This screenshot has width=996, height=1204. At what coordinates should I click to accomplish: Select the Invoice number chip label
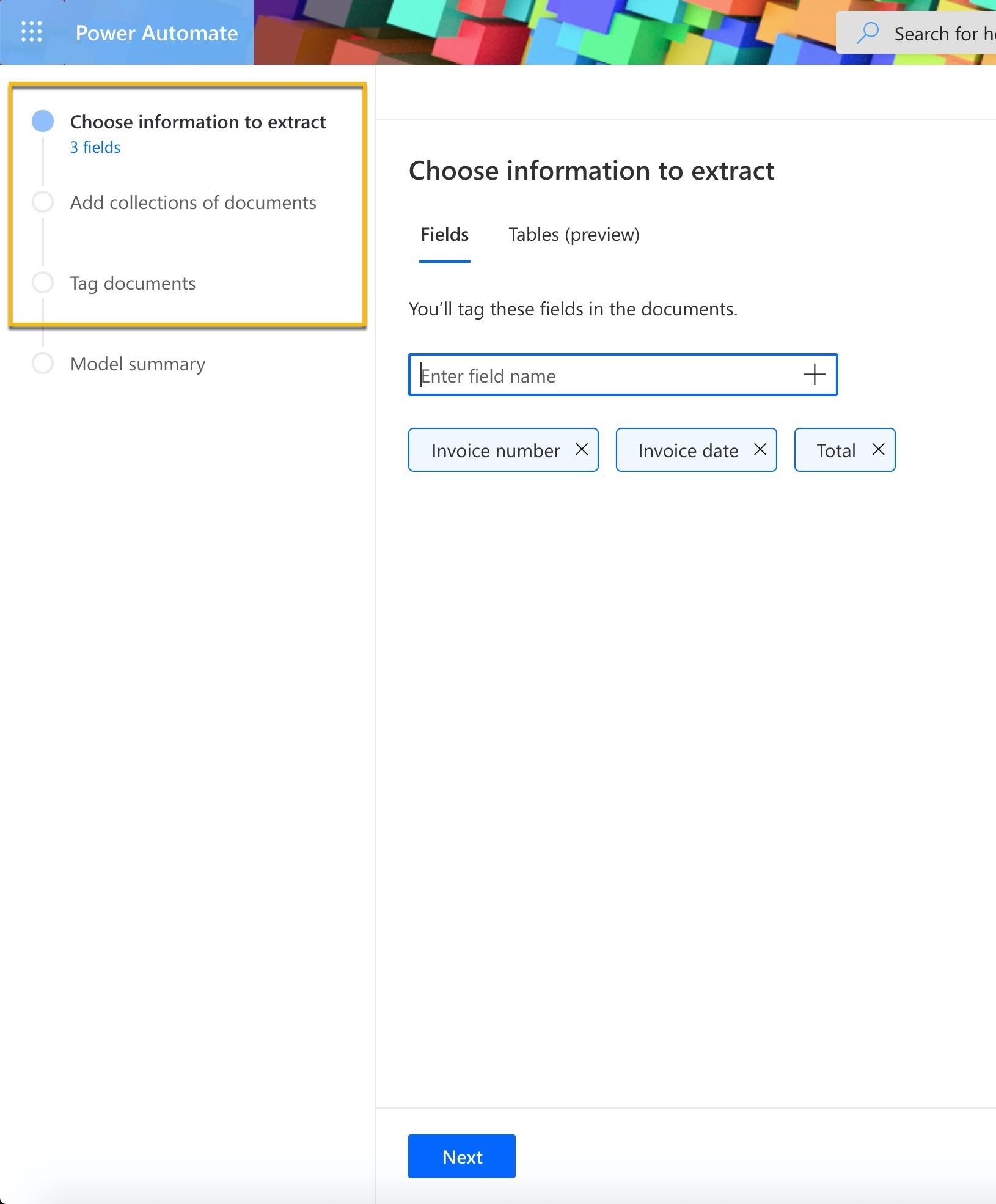tap(495, 451)
